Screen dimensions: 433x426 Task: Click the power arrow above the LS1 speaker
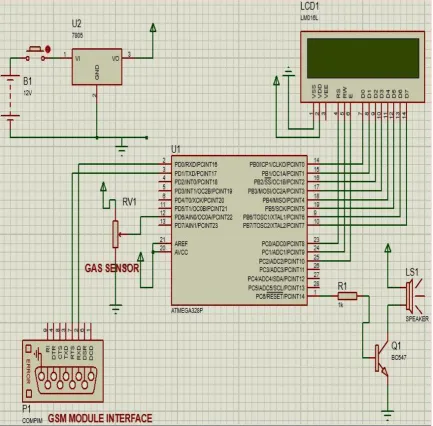[x=387, y=248]
